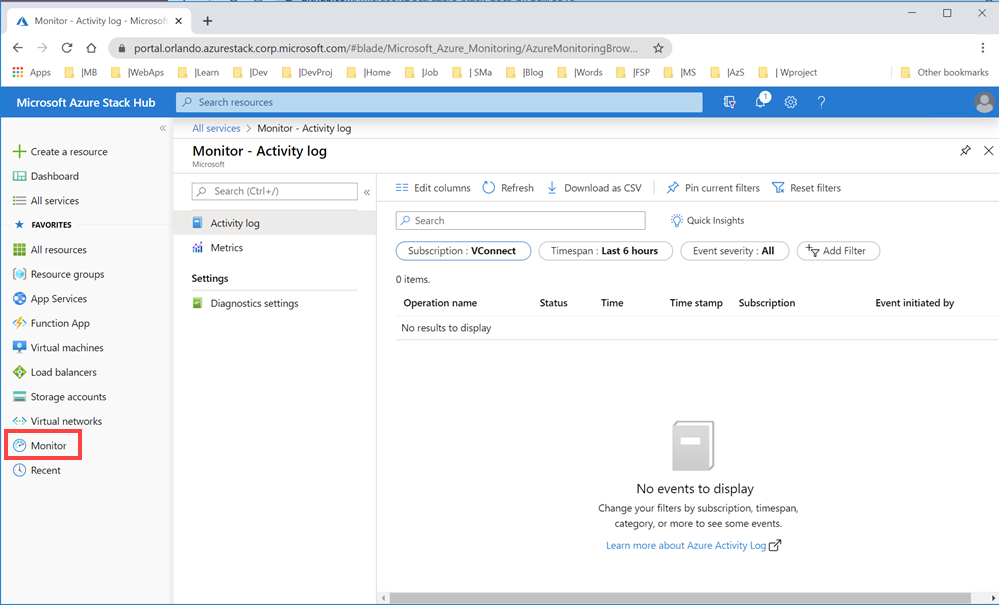
Task: Pin the Activity log blade to dashboard
Action: [964, 150]
